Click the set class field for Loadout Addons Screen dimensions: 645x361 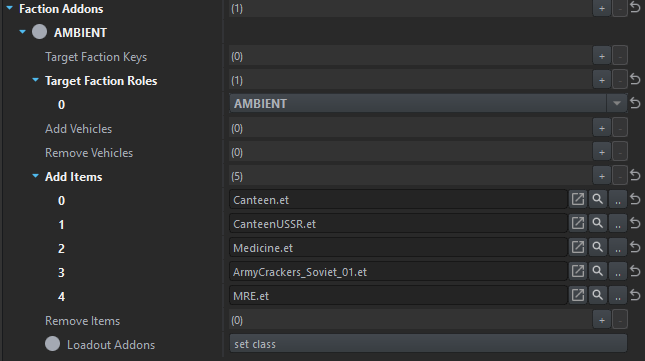pyautogui.click(x=428, y=344)
